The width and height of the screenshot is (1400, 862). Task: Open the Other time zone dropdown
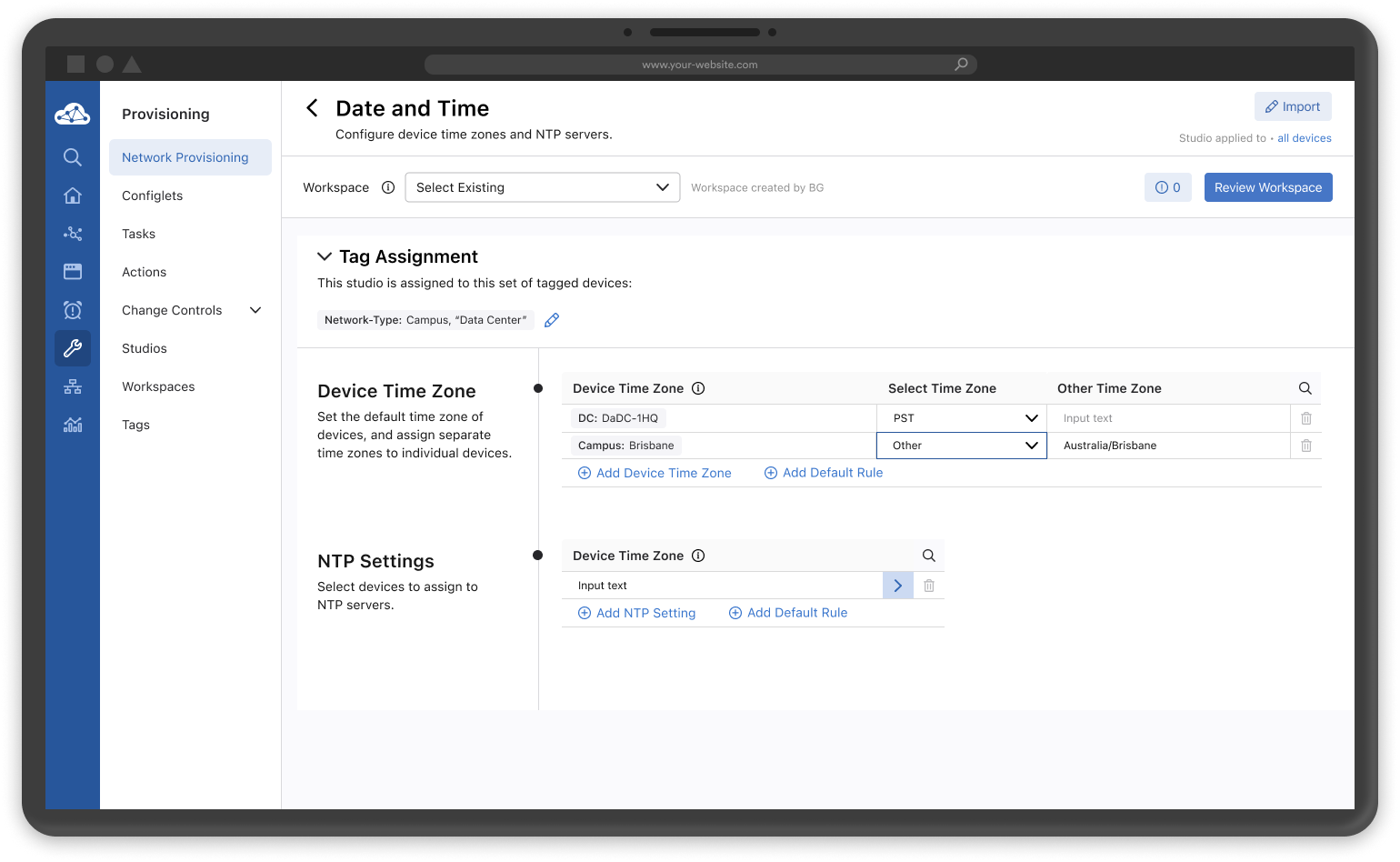coord(962,446)
